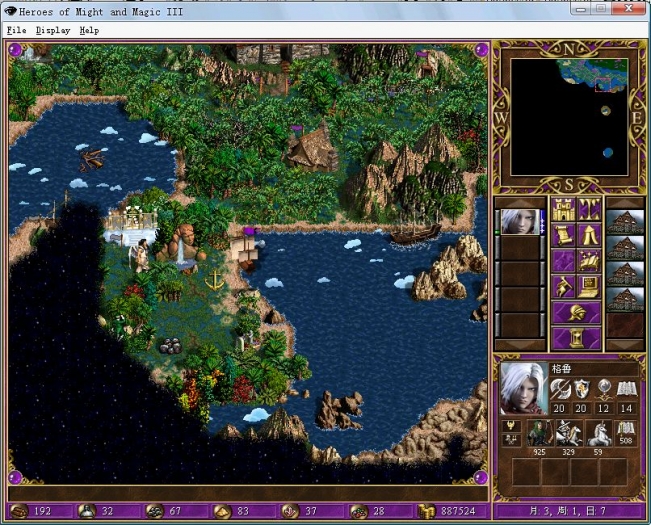
Task: Click the disabled Move Hero button
Action: pyautogui.click(x=563, y=261)
